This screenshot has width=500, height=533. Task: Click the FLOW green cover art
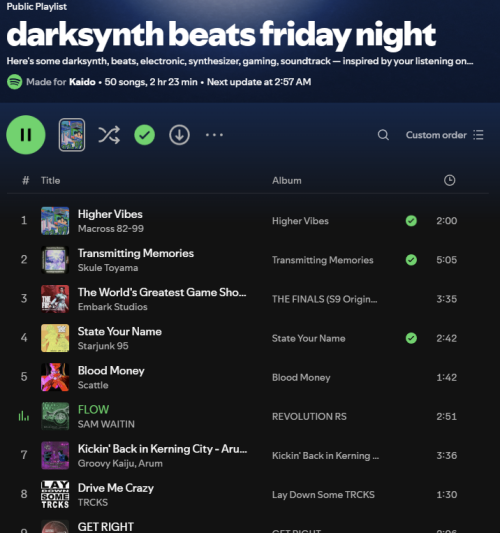click(55, 416)
